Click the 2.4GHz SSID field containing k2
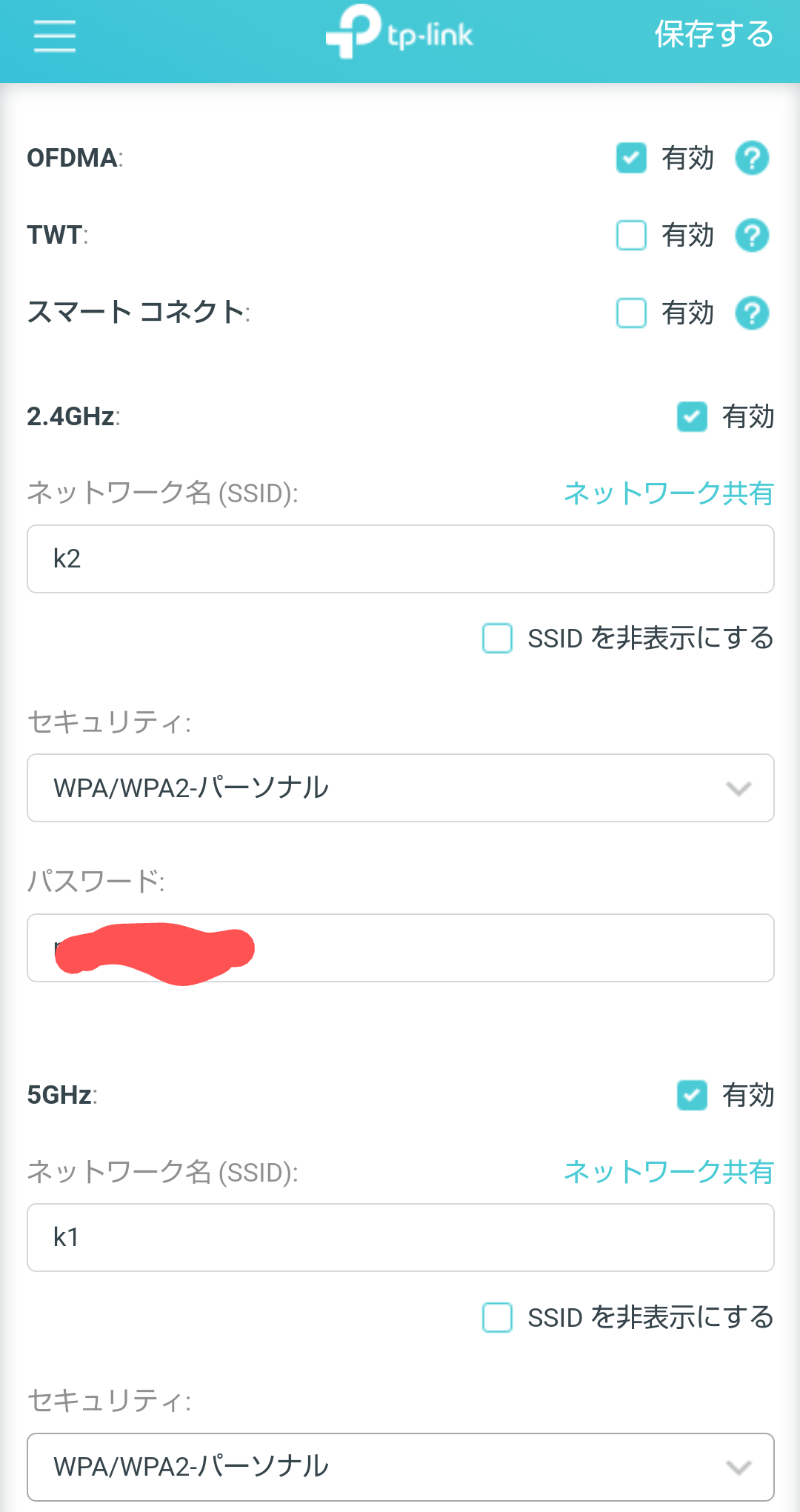 pyautogui.click(x=400, y=559)
